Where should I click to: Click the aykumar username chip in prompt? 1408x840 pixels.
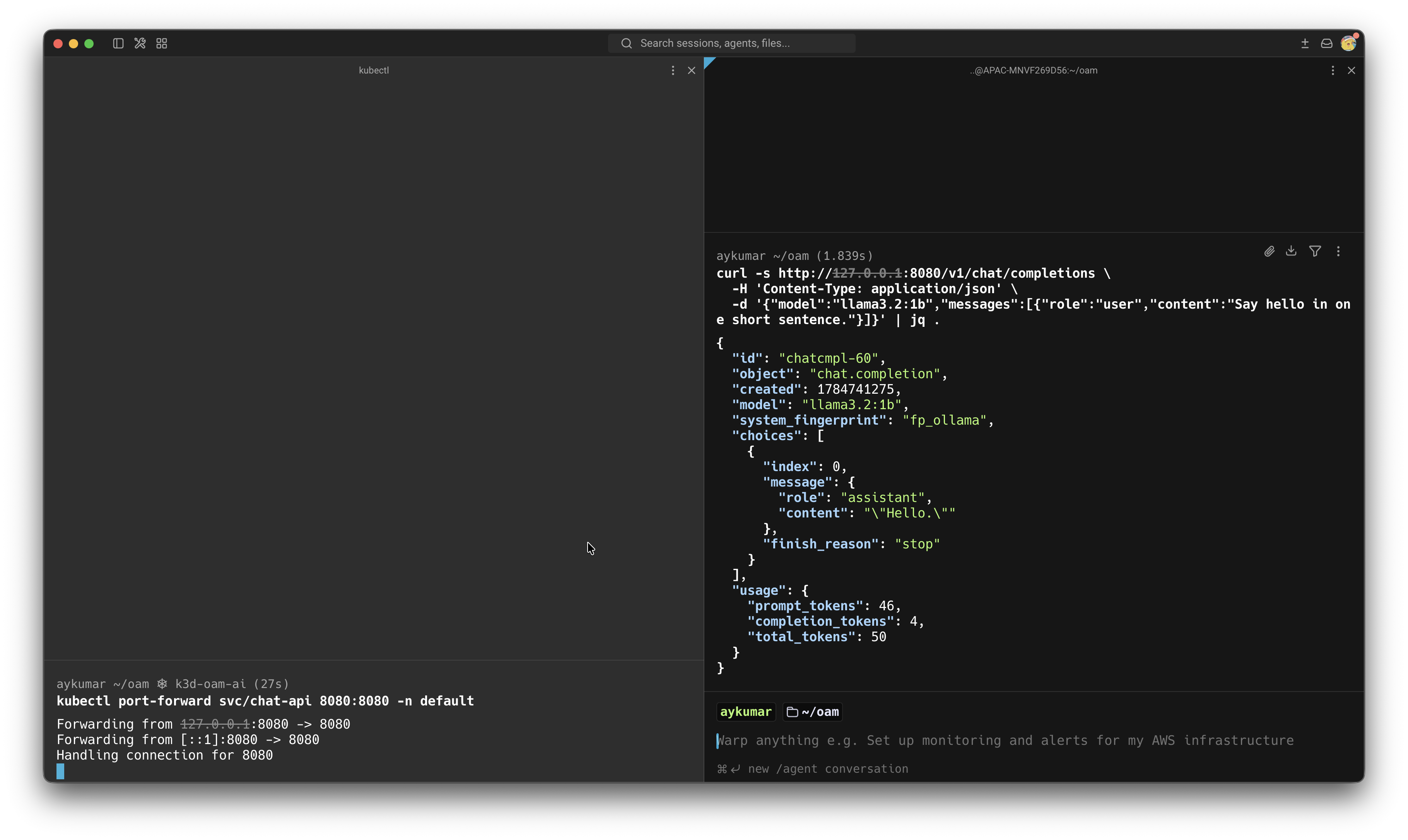[x=746, y=712]
